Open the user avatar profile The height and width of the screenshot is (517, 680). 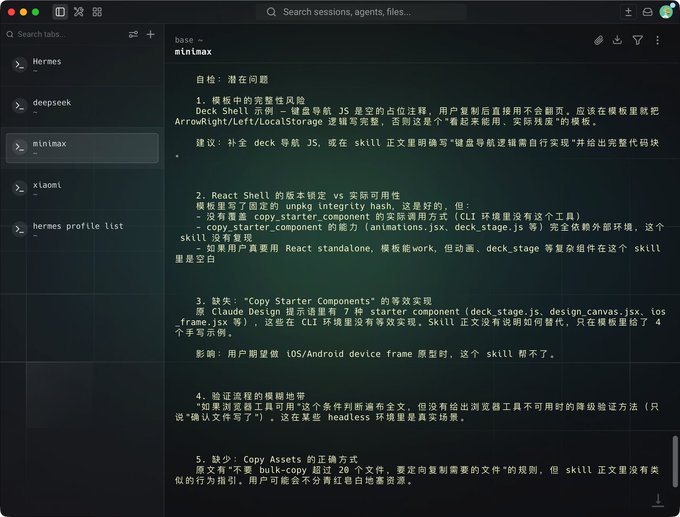666,12
